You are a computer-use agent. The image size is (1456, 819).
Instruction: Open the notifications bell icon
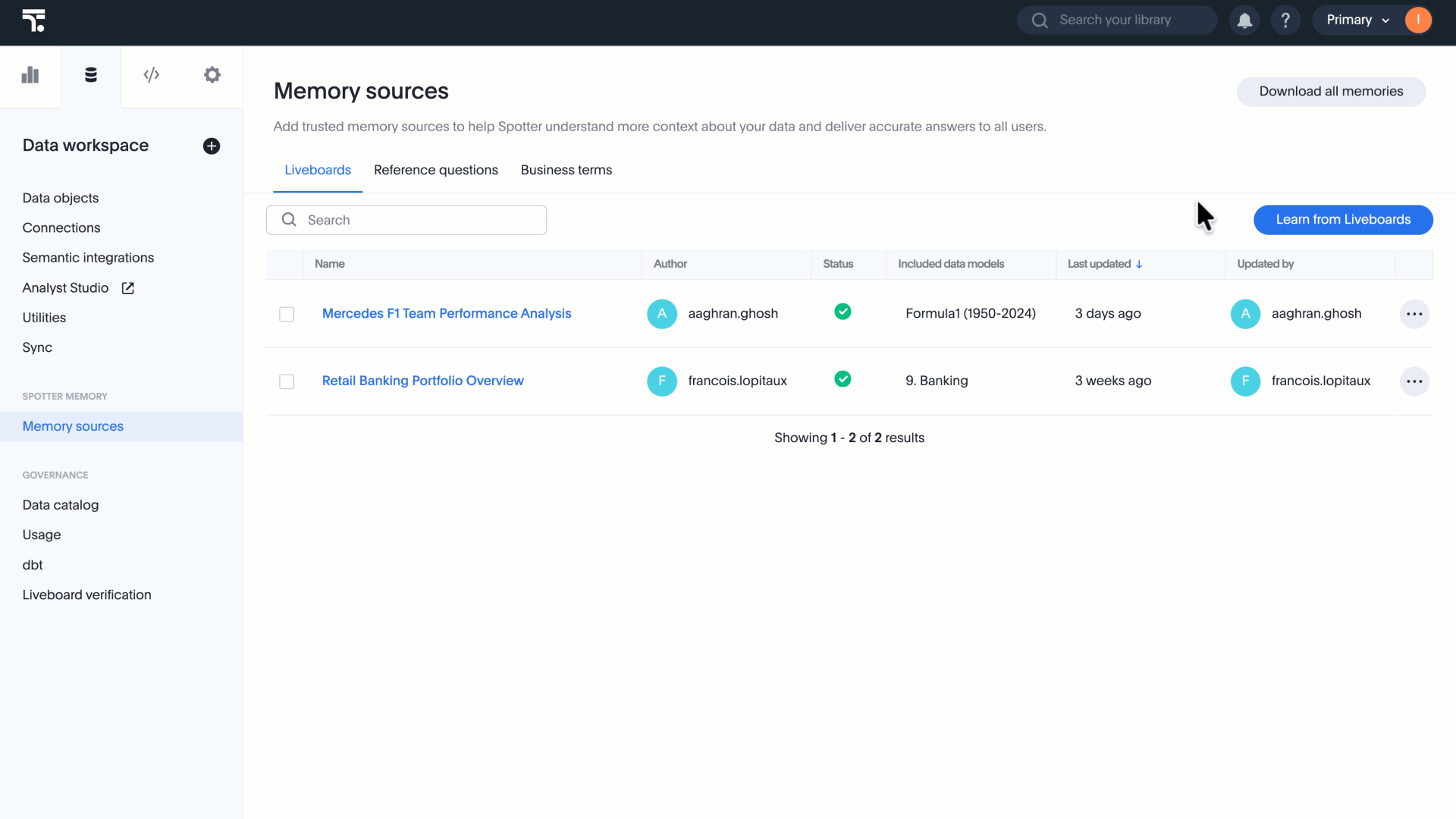click(1244, 20)
